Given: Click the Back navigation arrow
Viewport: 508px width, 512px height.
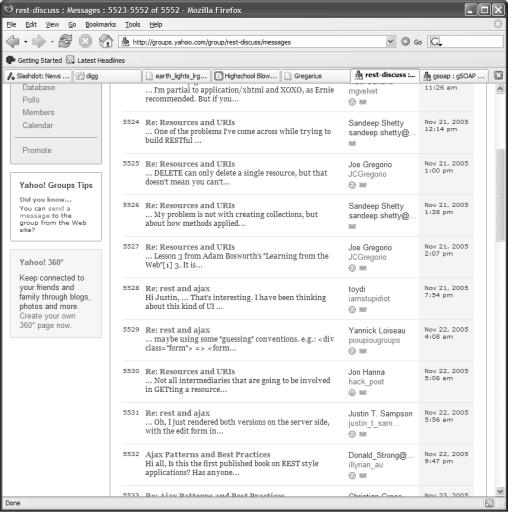Looking at the screenshot, I should click(x=13, y=42).
